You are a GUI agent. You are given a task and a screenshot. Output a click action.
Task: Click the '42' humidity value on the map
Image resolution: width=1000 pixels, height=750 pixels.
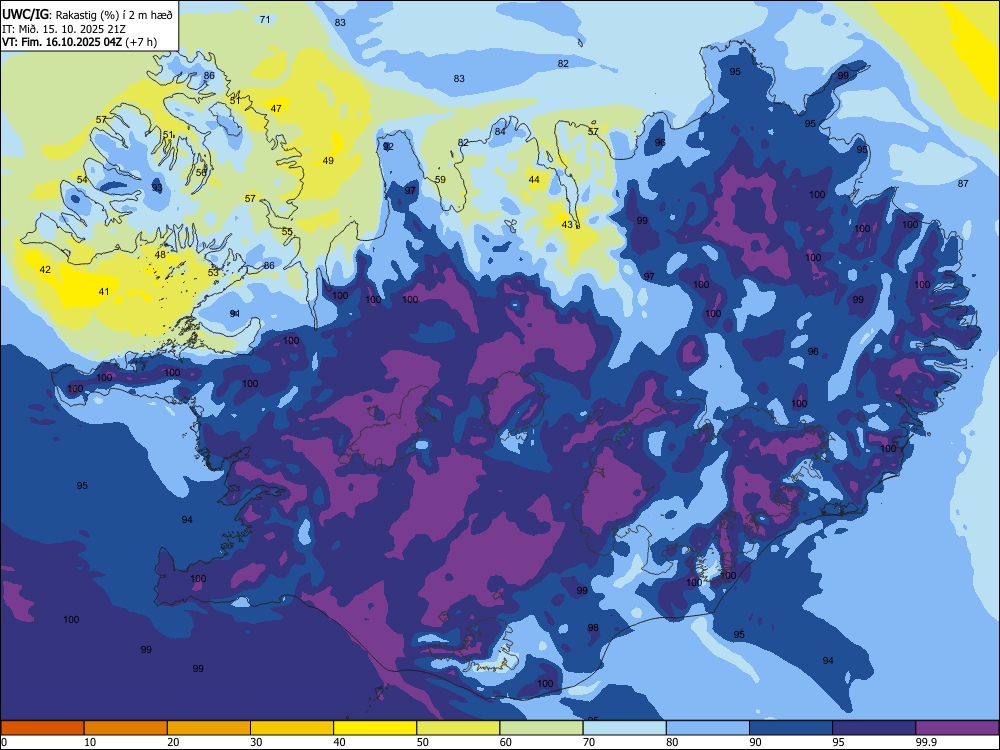tap(45, 270)
